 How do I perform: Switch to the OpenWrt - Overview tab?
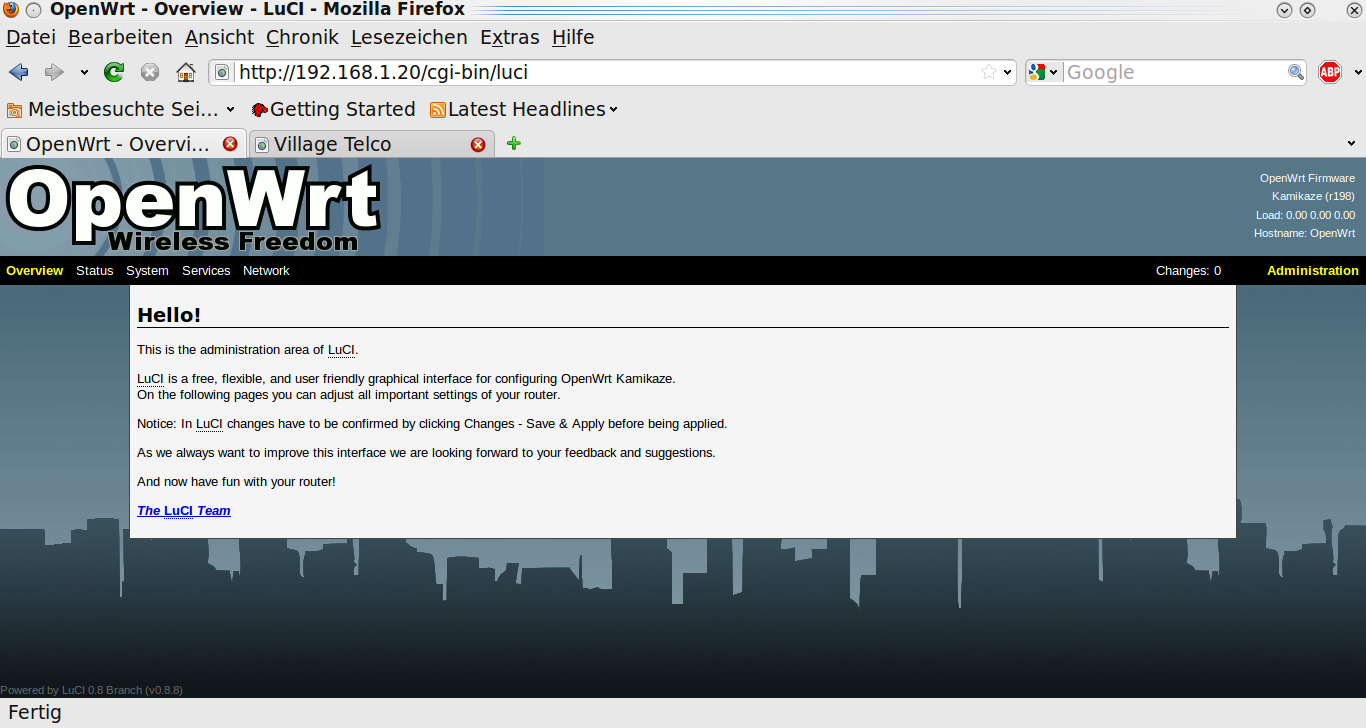click(122, 144)
